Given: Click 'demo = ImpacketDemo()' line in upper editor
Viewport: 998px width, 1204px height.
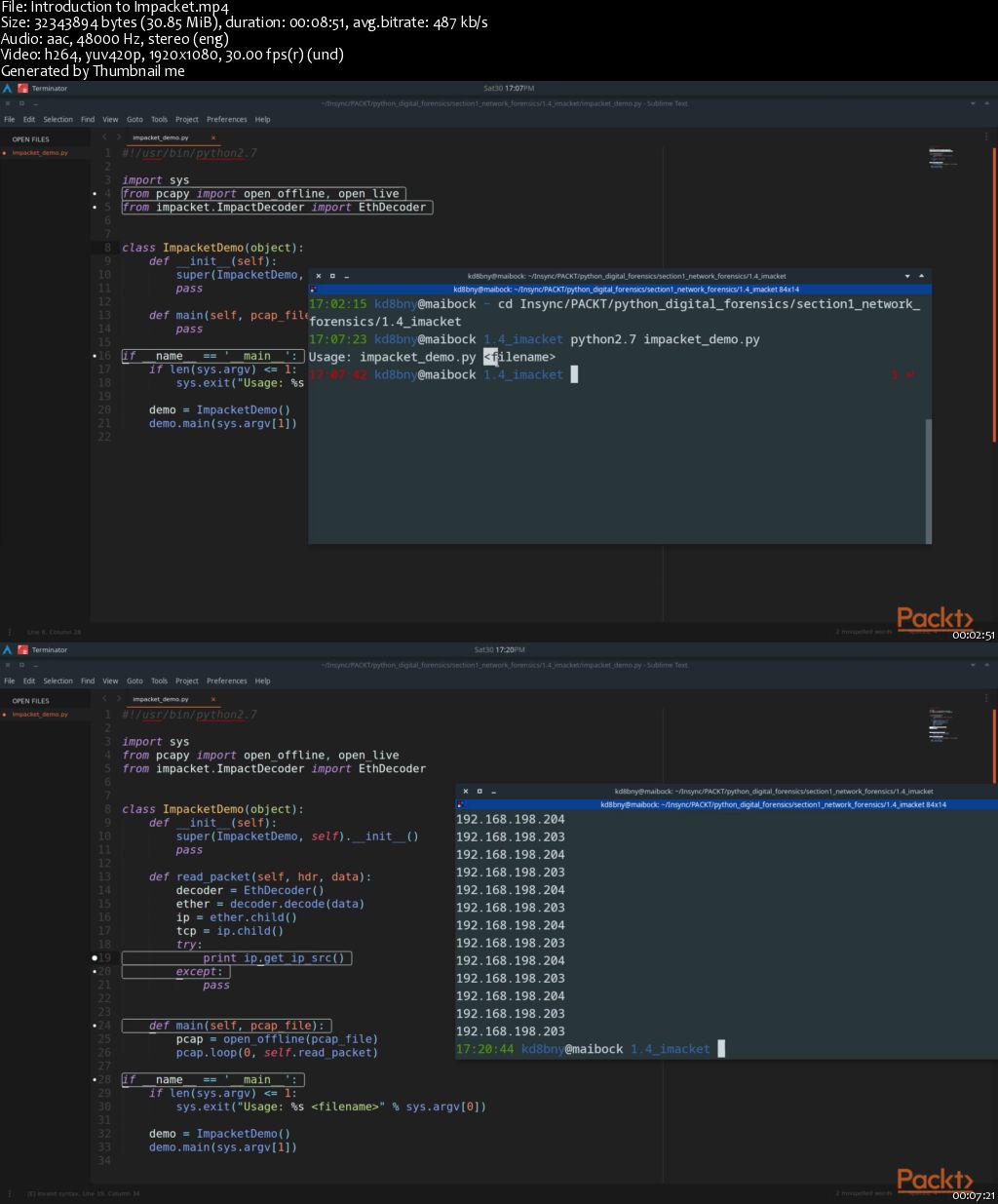Looking at the screenshot, I should point(219,410).
